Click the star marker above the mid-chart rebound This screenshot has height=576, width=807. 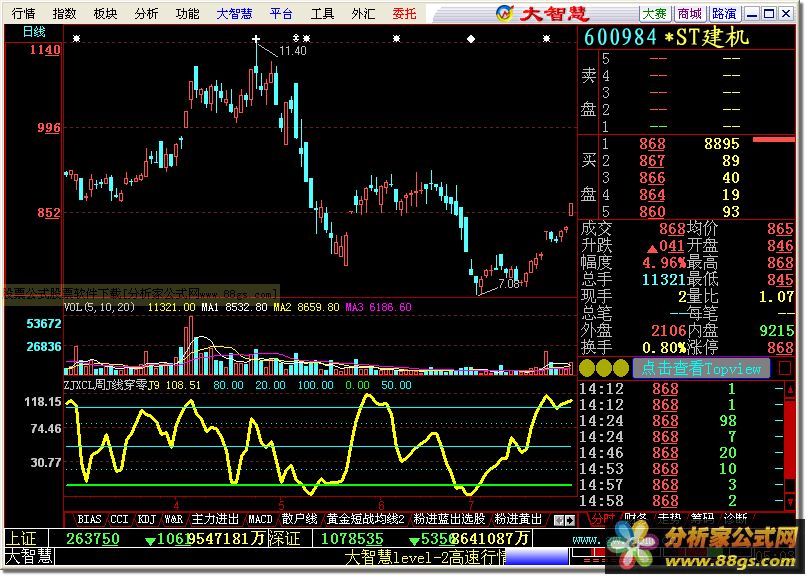(x=396, y=39)
